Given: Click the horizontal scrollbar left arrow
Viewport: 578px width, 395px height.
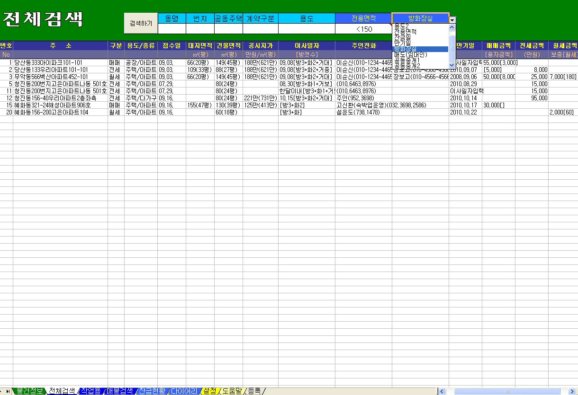Looking at the screenshot, I should point(442,391).
